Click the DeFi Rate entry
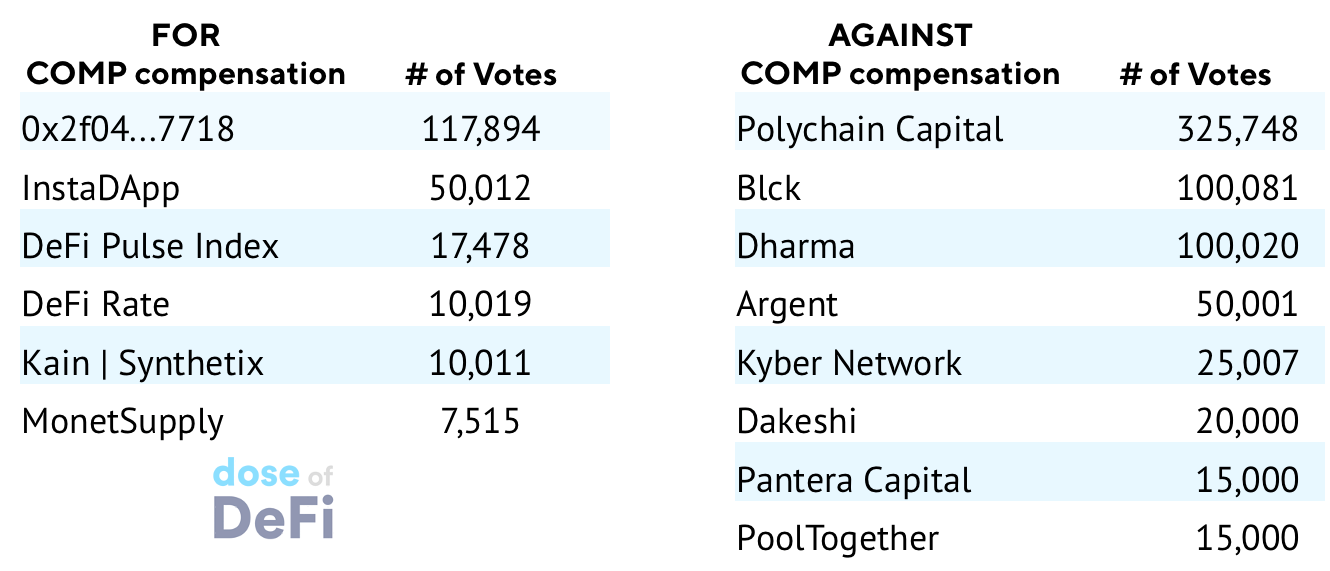Viewport: 1330px width, 571px height. point(96,303)
